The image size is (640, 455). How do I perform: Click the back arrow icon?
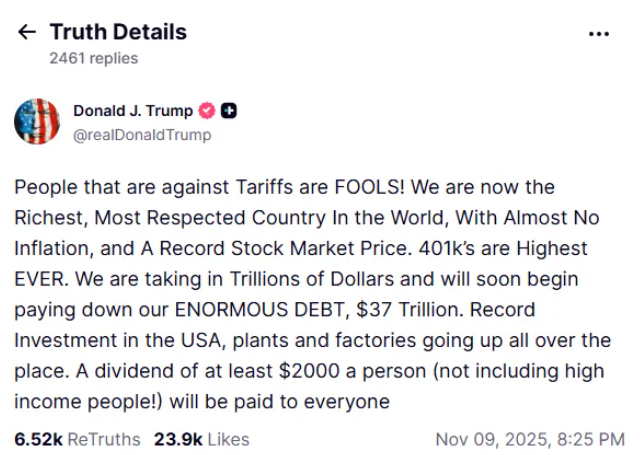27,32
